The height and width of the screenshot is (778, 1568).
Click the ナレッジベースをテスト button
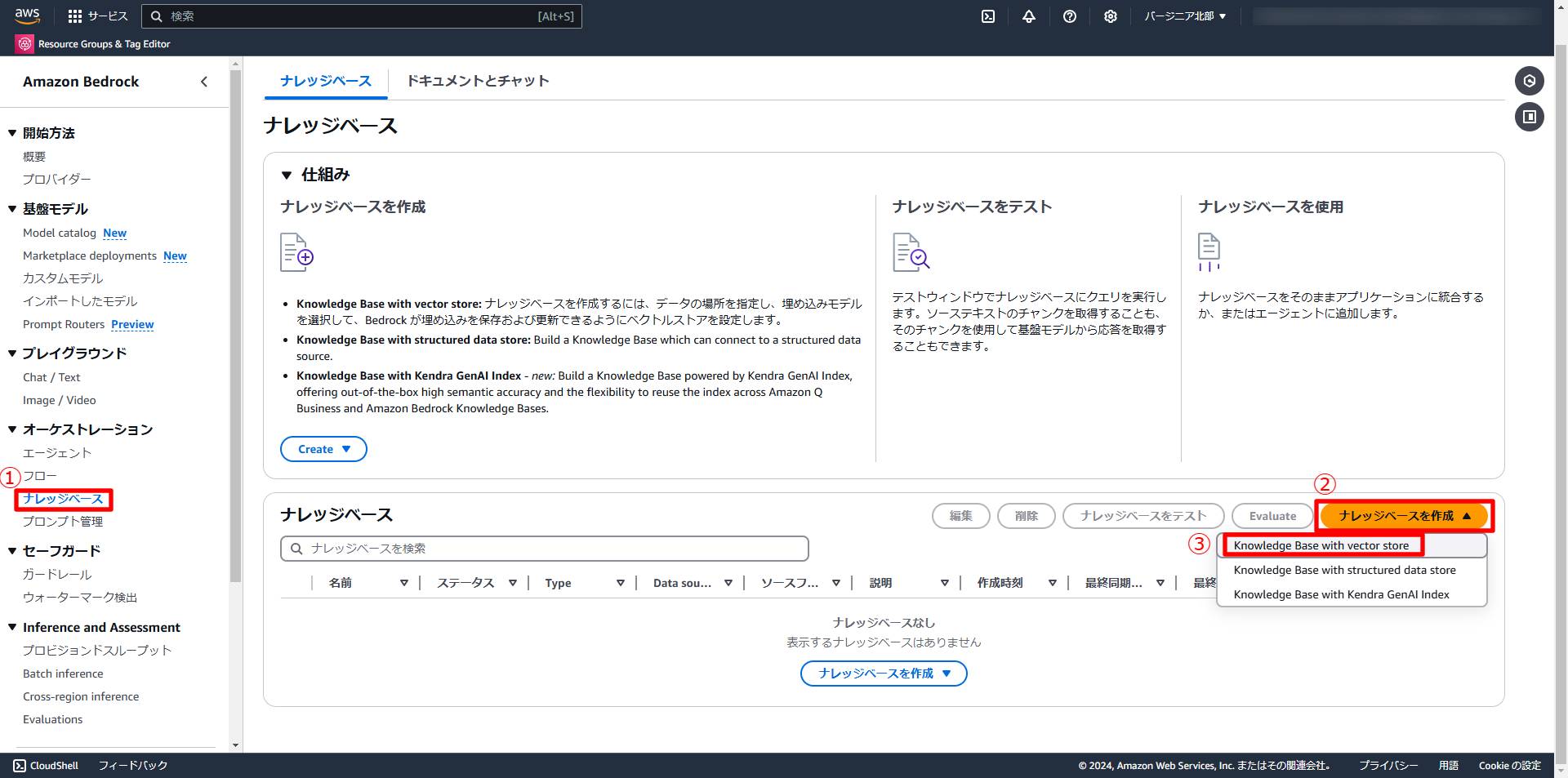pyautogui.click(x=1143, y=516)
